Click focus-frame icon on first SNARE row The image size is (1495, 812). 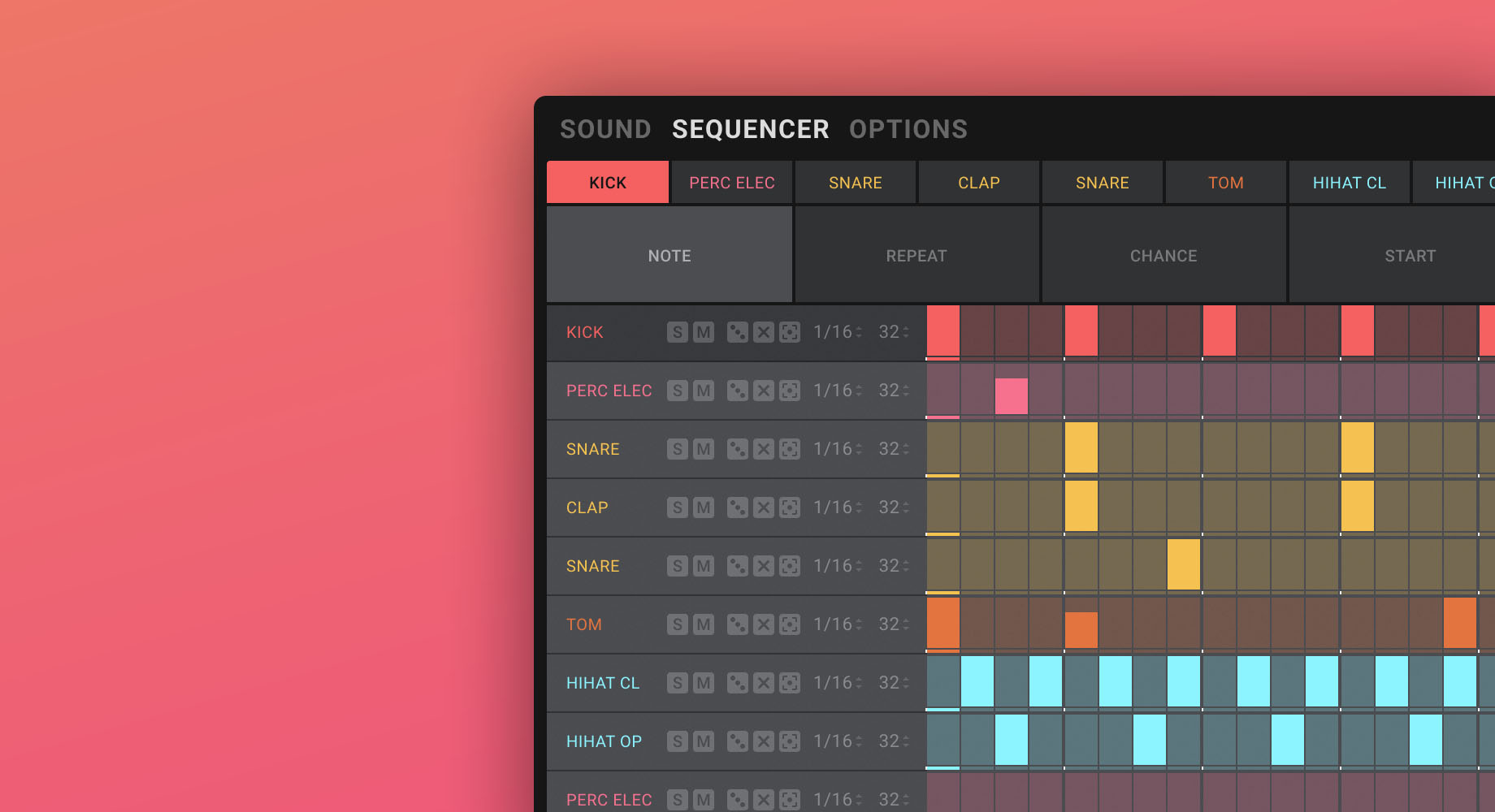[790, 449]
